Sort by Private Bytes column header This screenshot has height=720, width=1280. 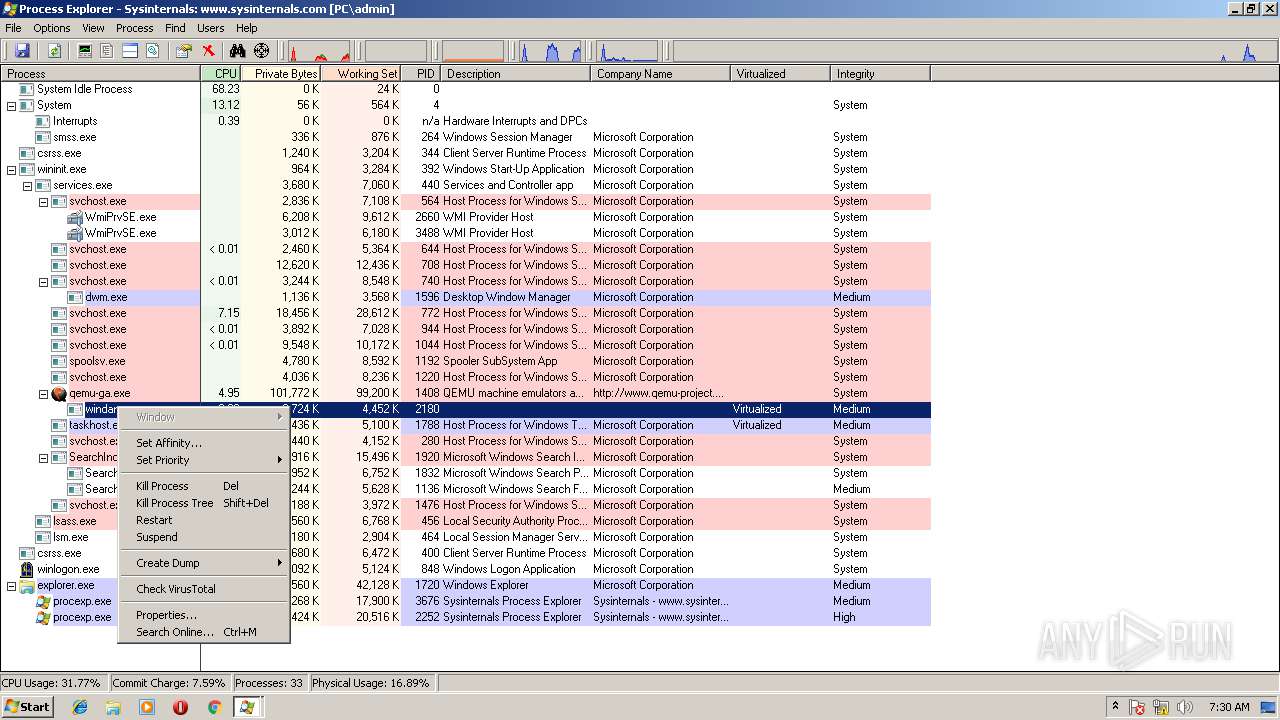pos(281,74)
